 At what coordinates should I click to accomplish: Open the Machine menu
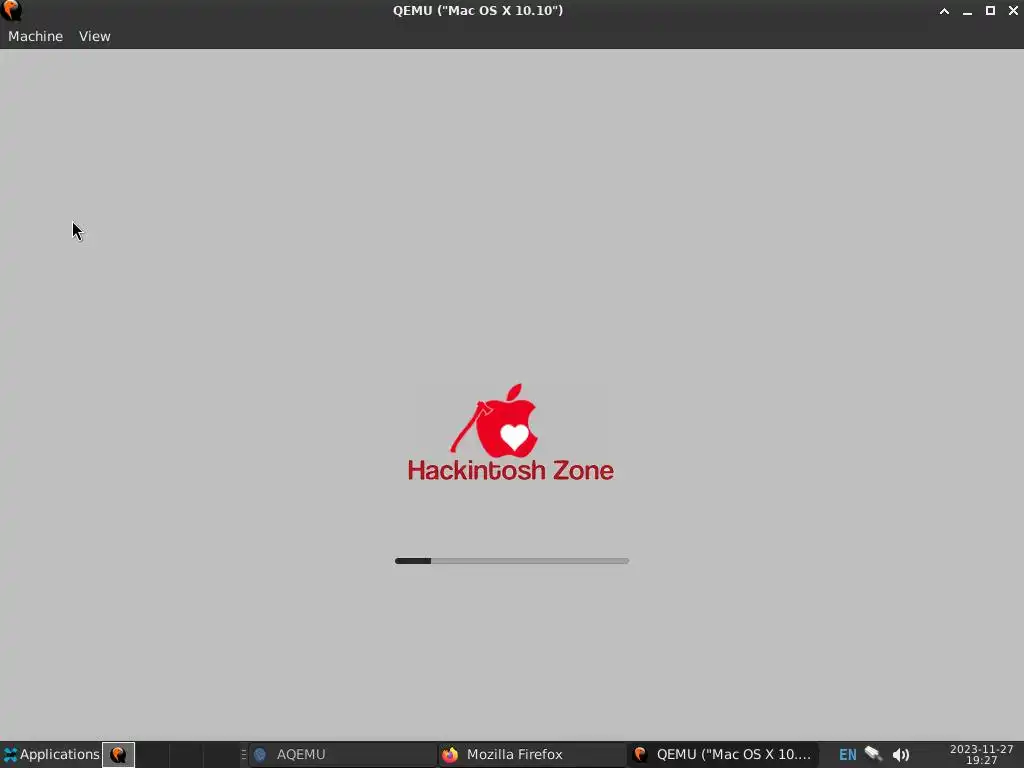point(35,37)
